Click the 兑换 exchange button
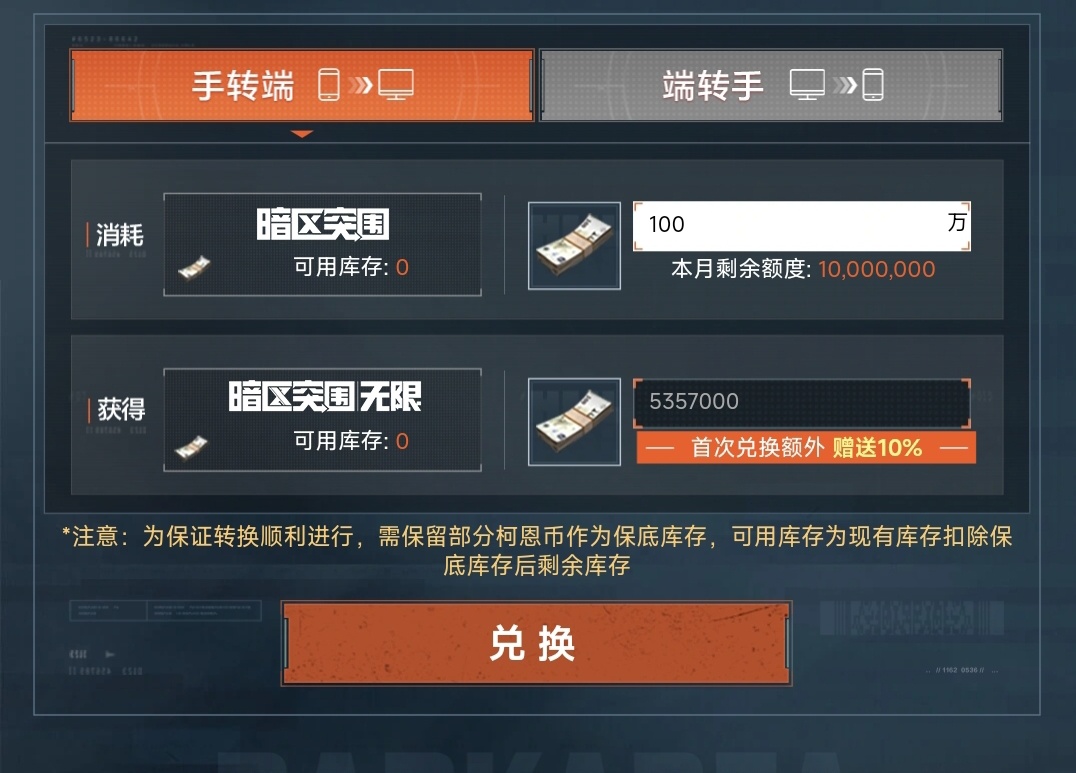Image resolution: width=1076 pixels, height=773 pixels. (x=537, y=643)
